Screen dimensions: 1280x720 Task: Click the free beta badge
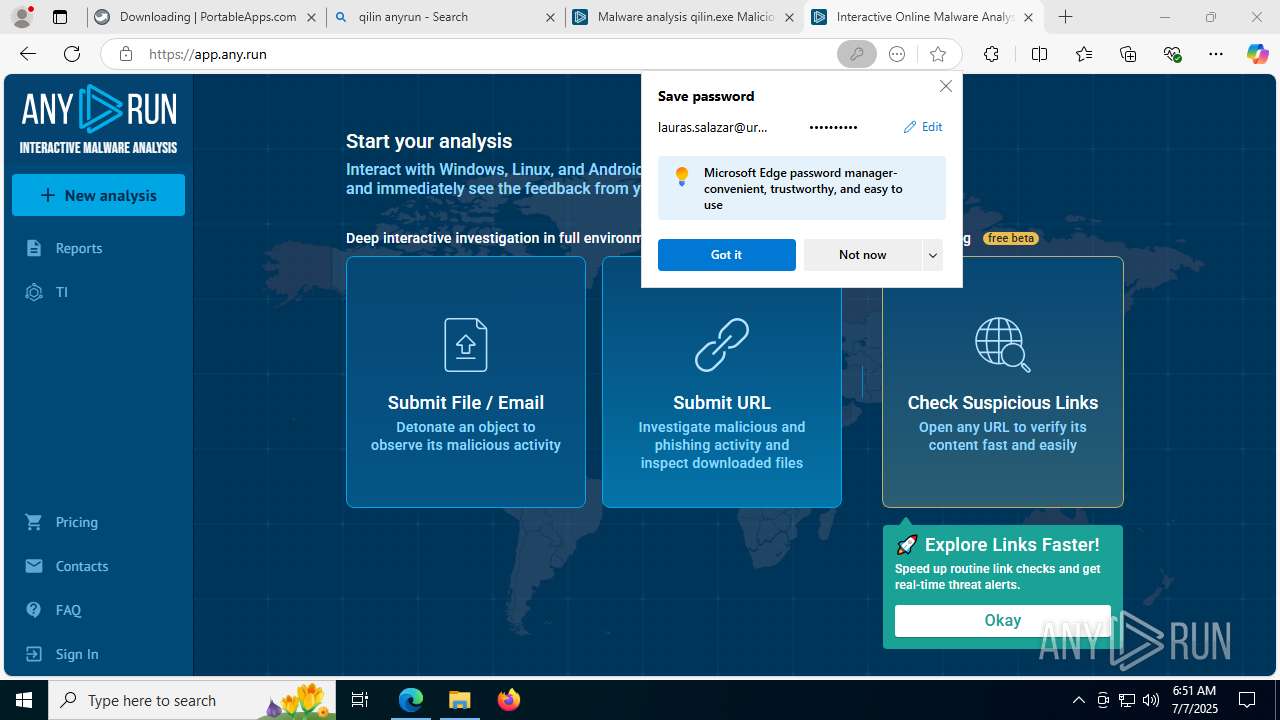1011,238
